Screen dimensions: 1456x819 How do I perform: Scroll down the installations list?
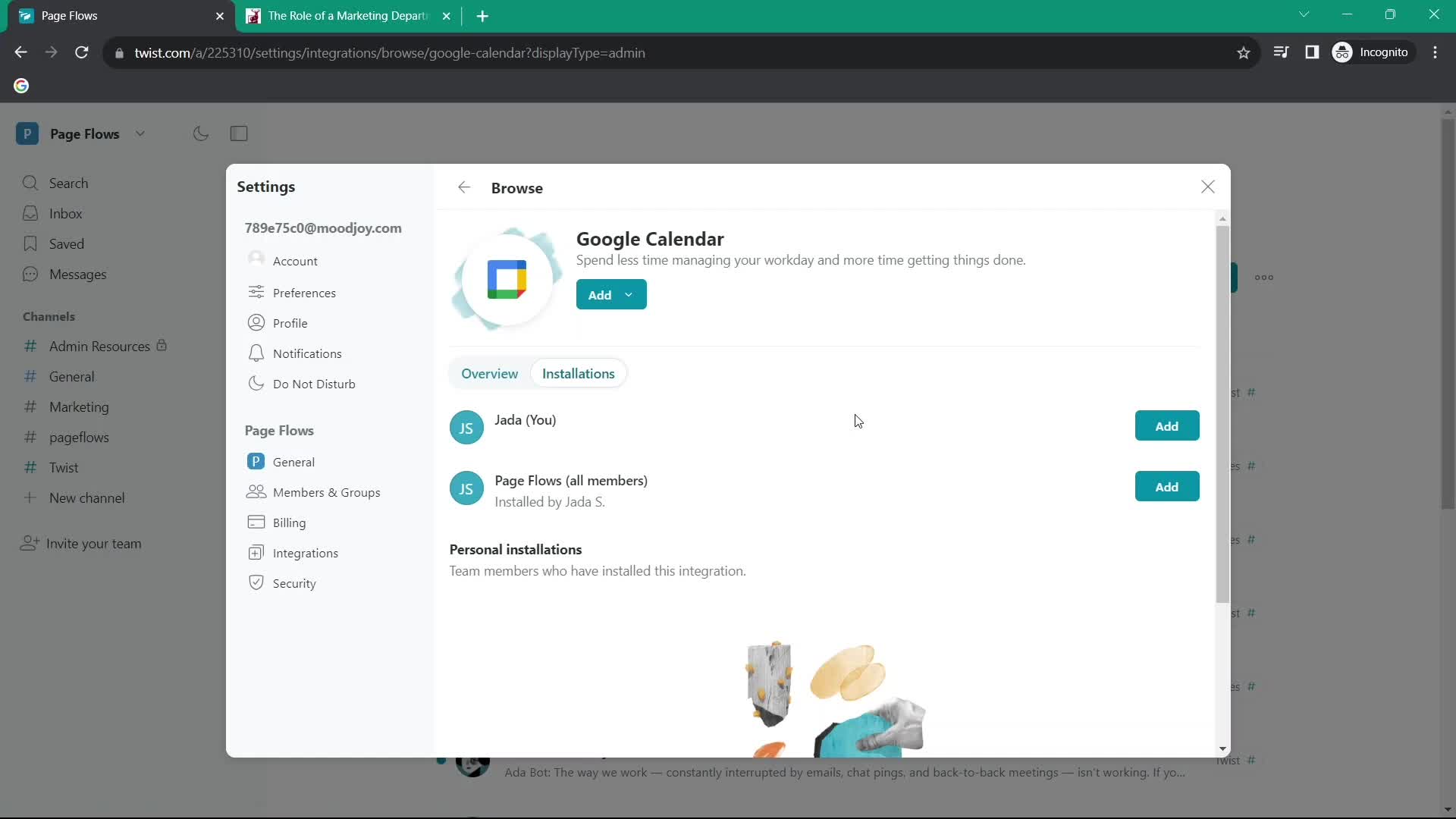(x=1222, y=748)
